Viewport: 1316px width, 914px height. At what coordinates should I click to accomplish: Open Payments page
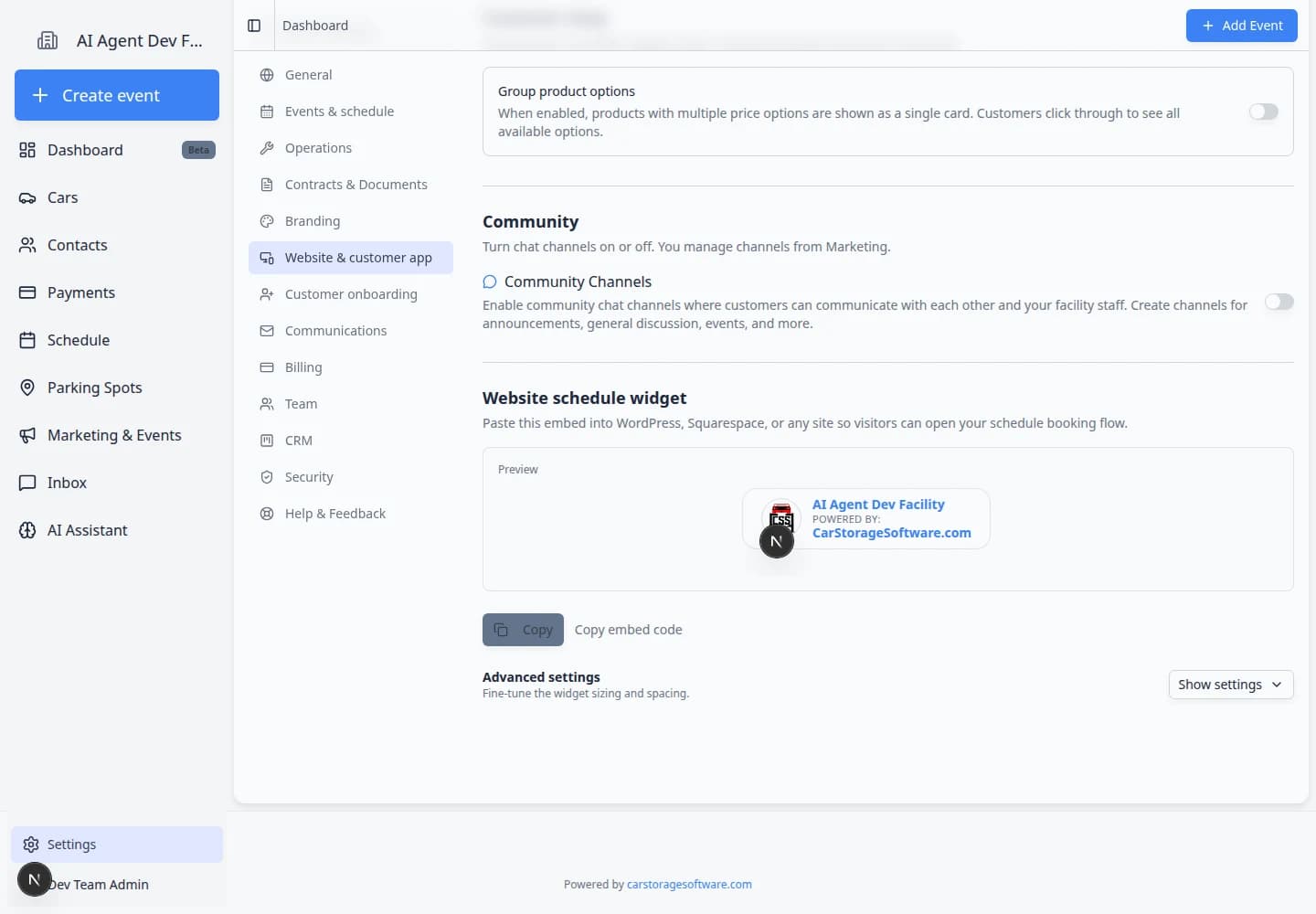pyautogui.click(x=117, y=292)
